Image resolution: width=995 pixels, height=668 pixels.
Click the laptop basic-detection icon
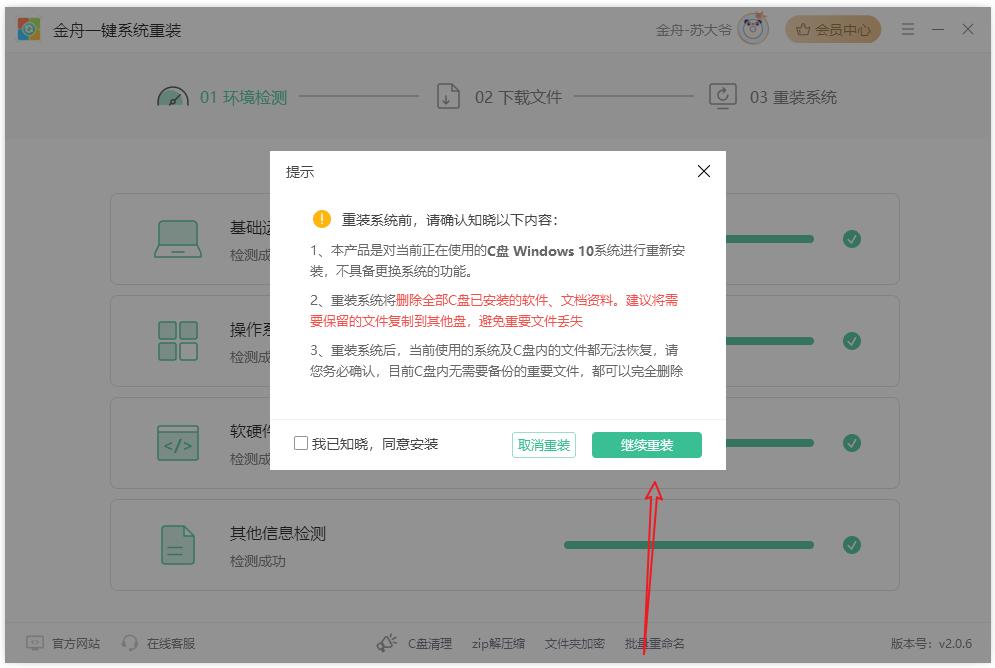(x=178, y=239)
